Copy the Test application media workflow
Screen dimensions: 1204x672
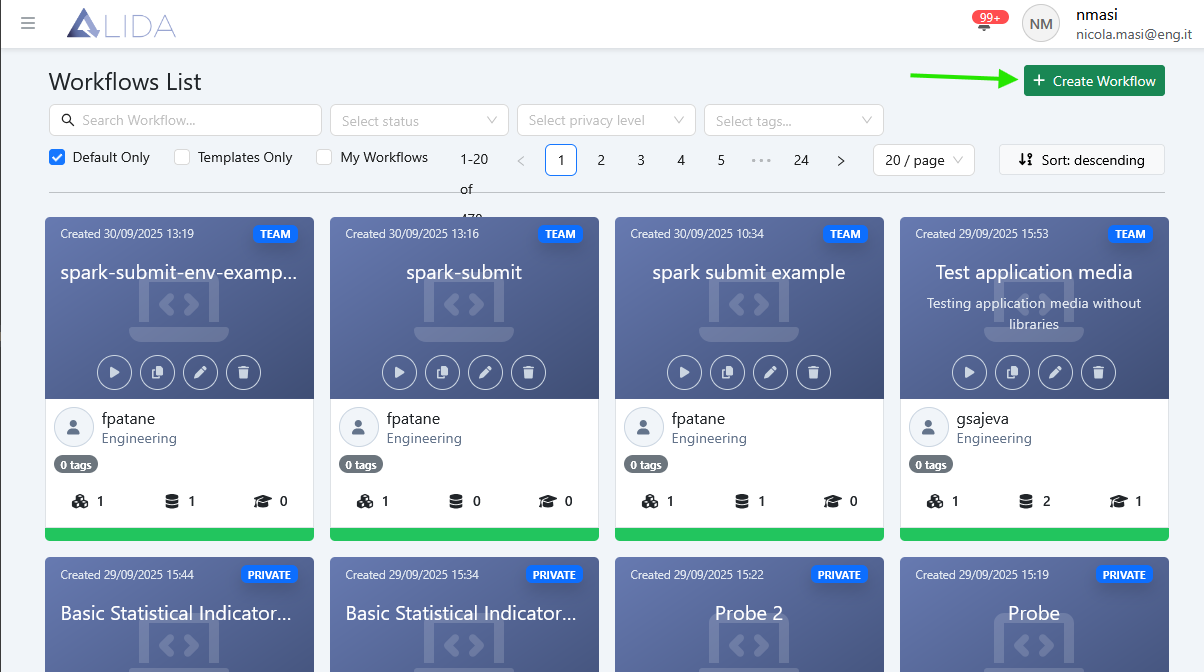1012,372
